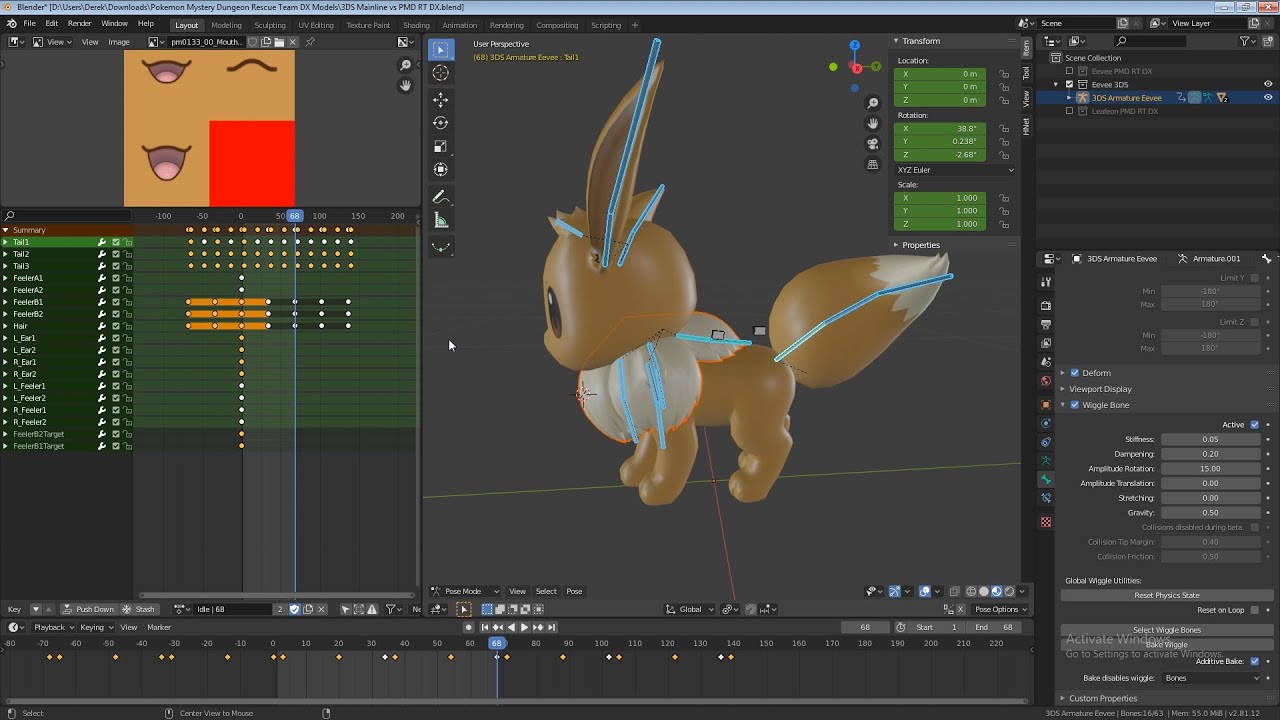Click the Select Wiggle Bones button
1280x720 pixels.
coord(1167,630)
